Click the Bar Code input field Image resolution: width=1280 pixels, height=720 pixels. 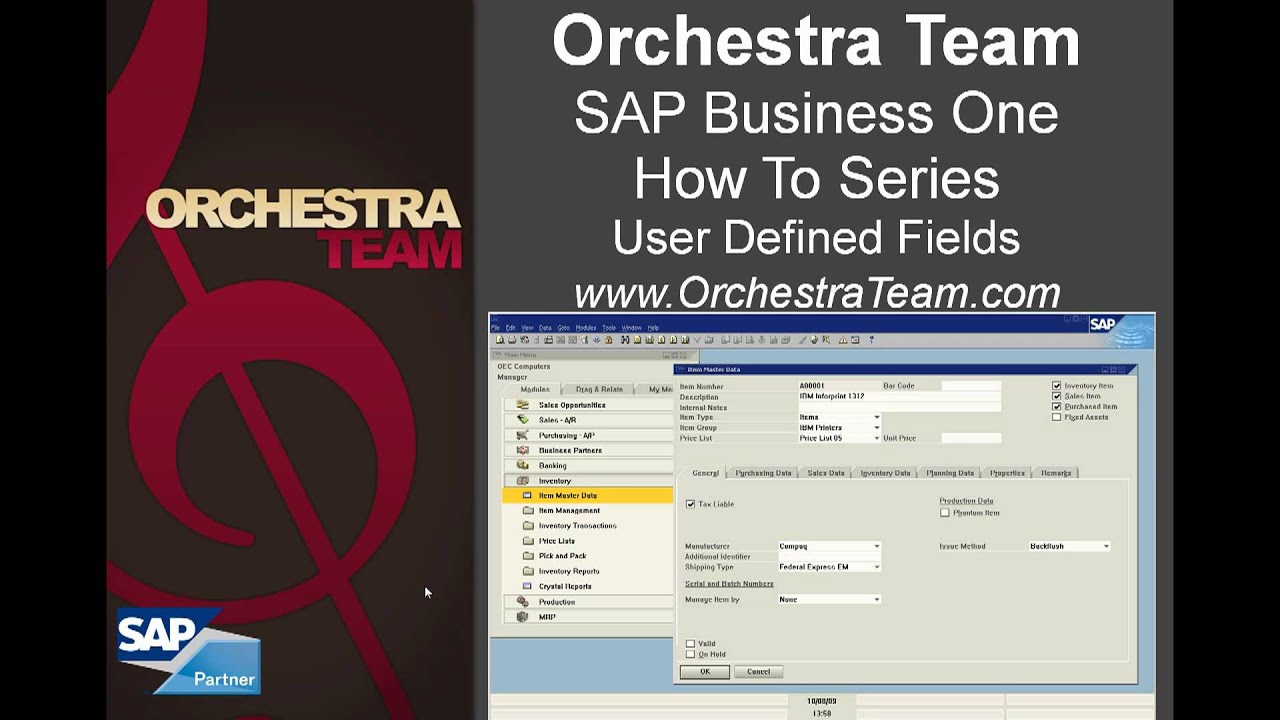(x=971, y=386)
